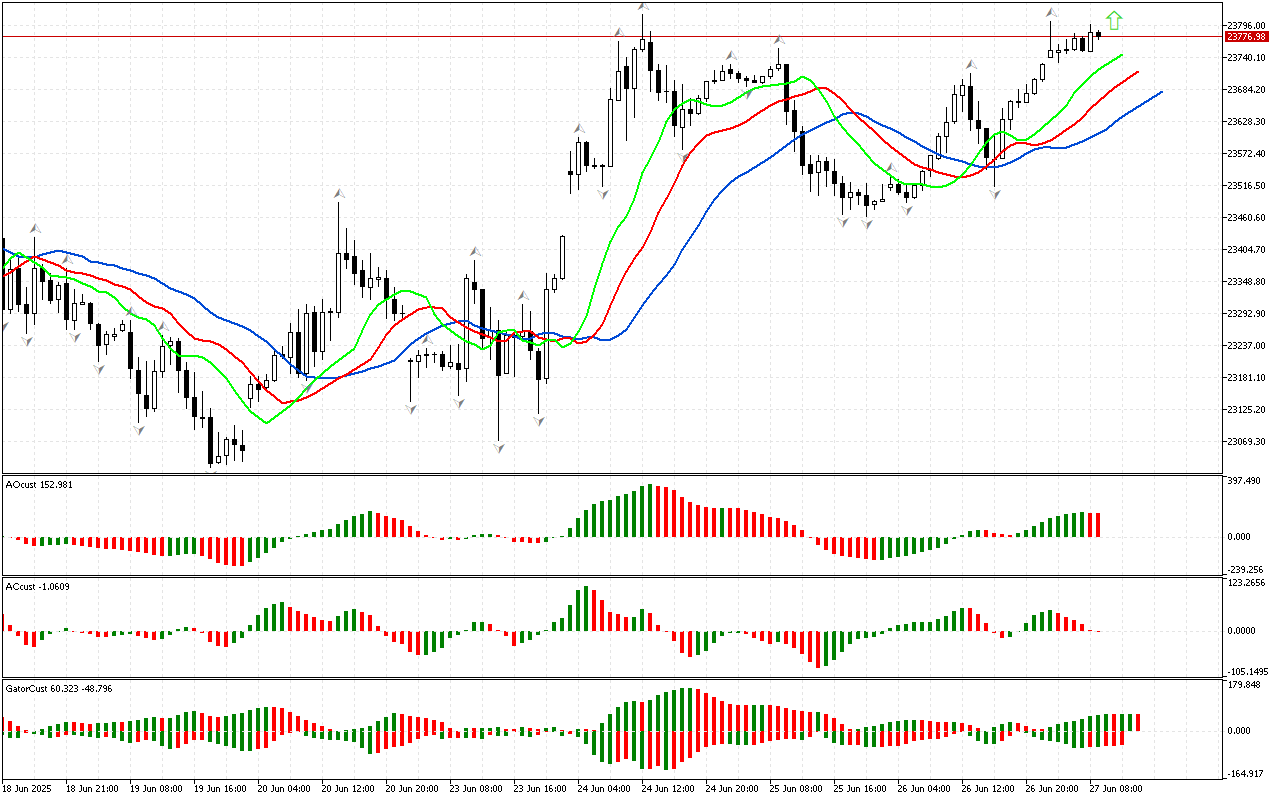Click the up fractal above the 20 Jun 12:00 spike
The width and height of the screenshot is (1280, 800).
(x=339, y=192)
